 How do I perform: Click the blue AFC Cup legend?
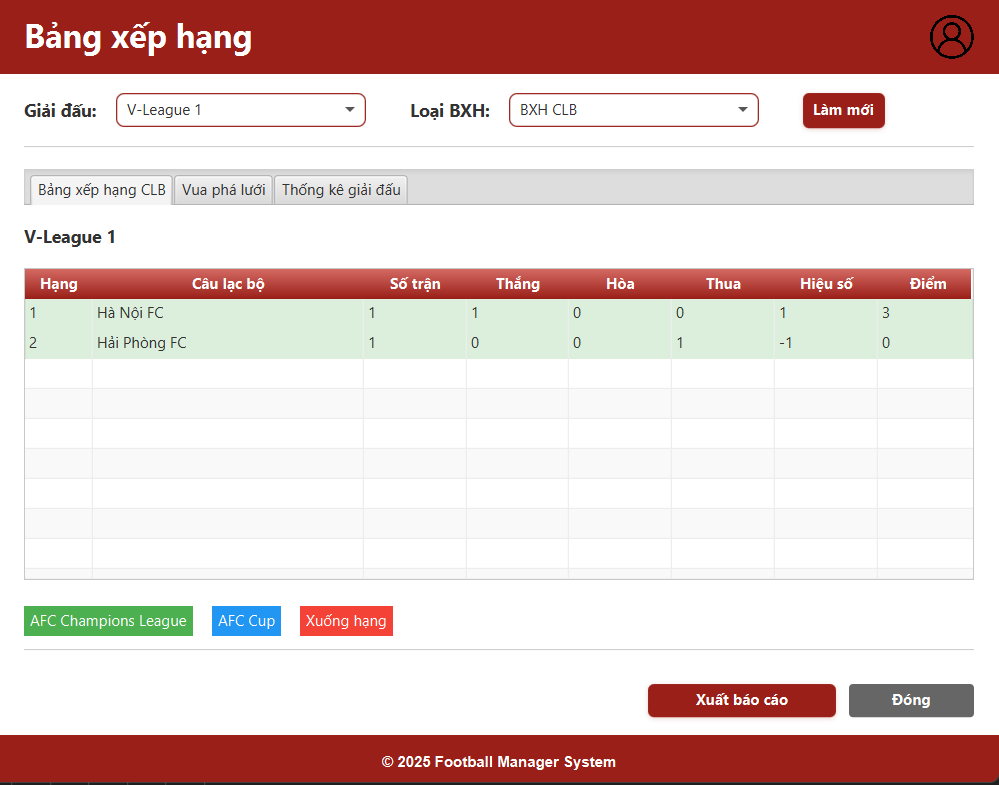click(x=246, y=621)
